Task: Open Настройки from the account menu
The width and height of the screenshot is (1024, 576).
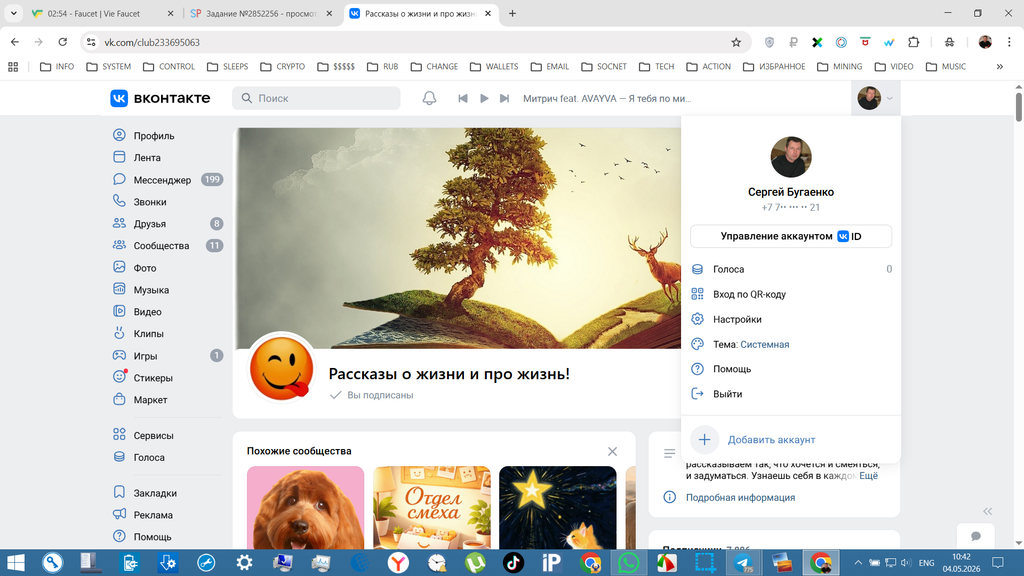Action: [x=791, y=319]
